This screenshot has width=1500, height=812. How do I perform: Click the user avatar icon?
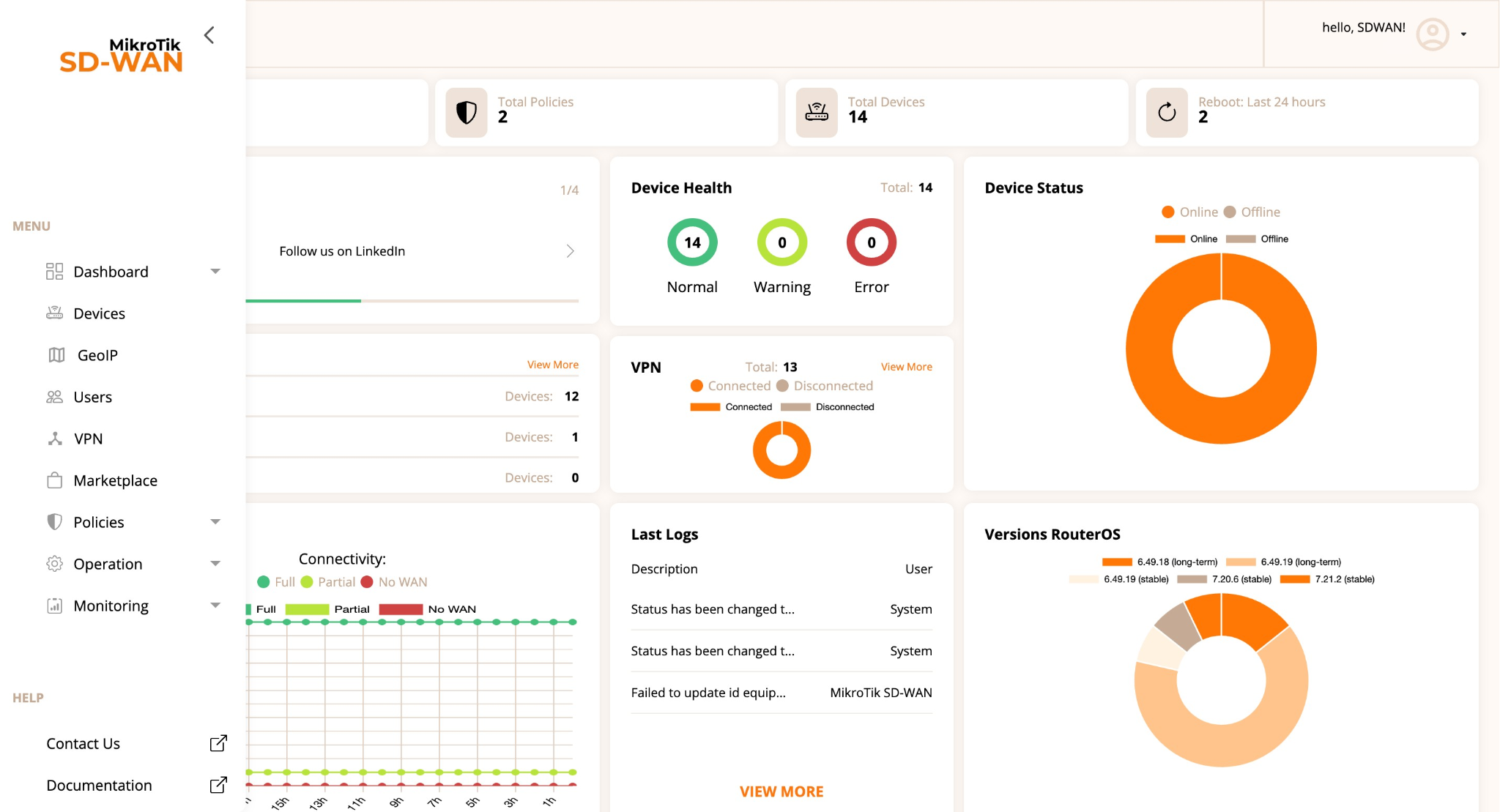tap(1433, 34)
